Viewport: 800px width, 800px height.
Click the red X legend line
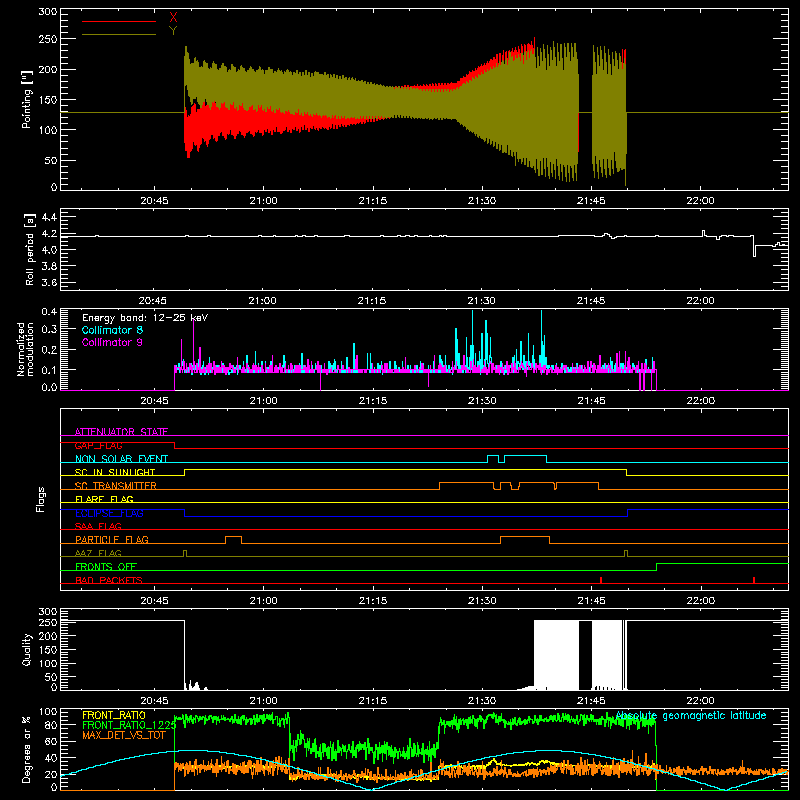point(119,21)
